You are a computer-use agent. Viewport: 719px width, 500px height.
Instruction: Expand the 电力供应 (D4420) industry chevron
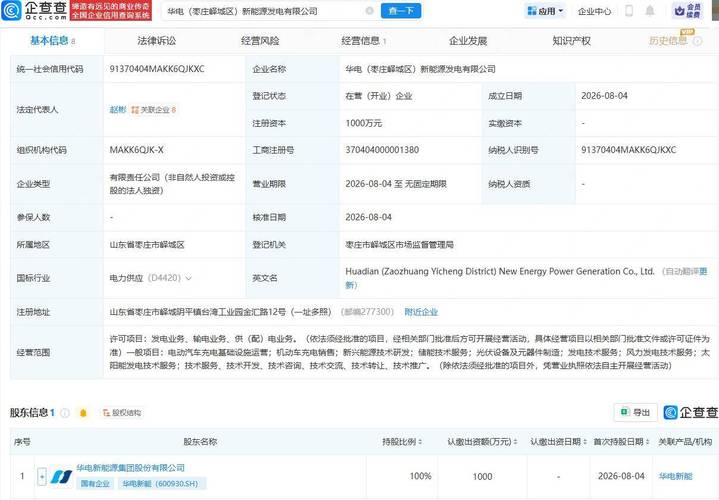click(x=188, y=278)
